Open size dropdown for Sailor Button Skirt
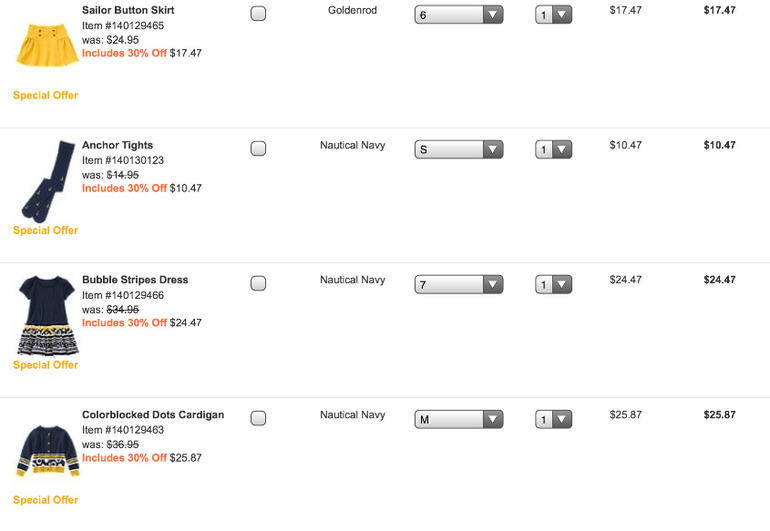The width and height of the screenshot is (770, 531). (458, 15)
